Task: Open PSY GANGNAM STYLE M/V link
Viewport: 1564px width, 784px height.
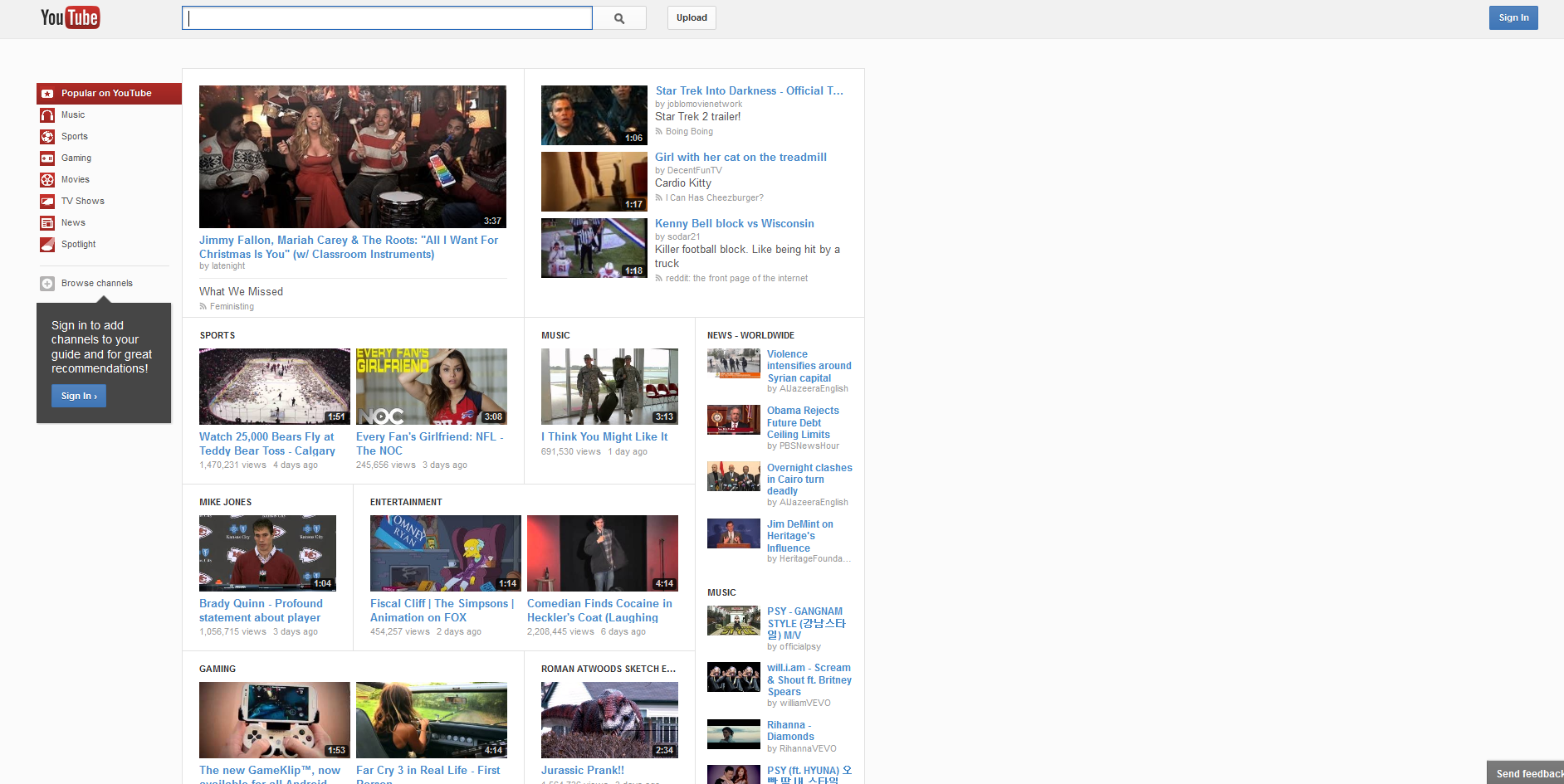Action: tap(806, 623)
